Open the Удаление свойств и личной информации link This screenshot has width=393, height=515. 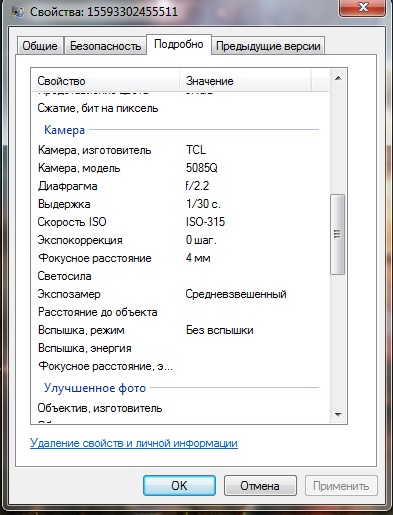pos(134,443)
